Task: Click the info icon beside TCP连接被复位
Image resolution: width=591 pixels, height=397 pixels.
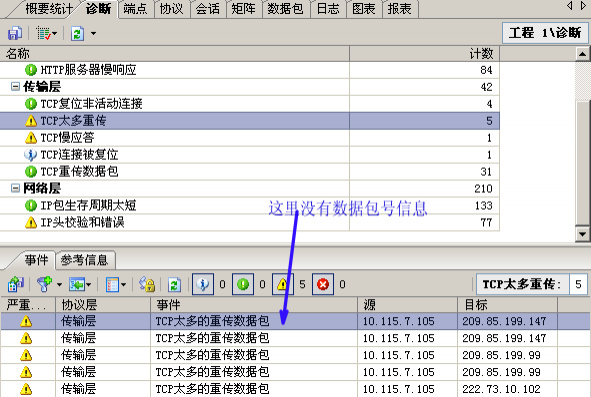Action: (x=31, y=155)
